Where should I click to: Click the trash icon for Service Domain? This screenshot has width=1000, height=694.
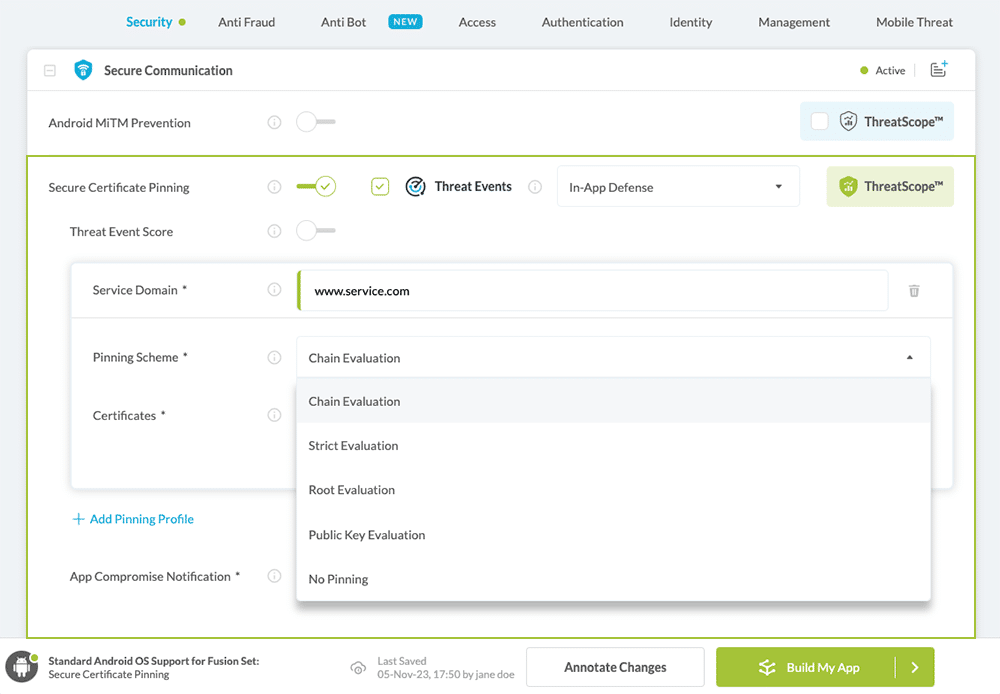pos(914,291)
